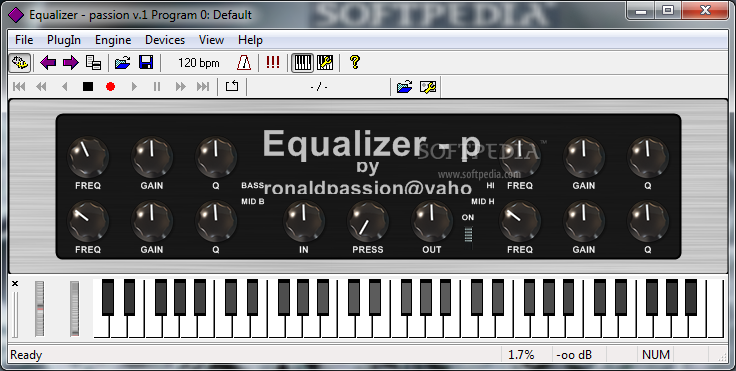Screen dimensions: 736x371
Task: Toggle the loop icon in transport bar
Action: (232, 86)
